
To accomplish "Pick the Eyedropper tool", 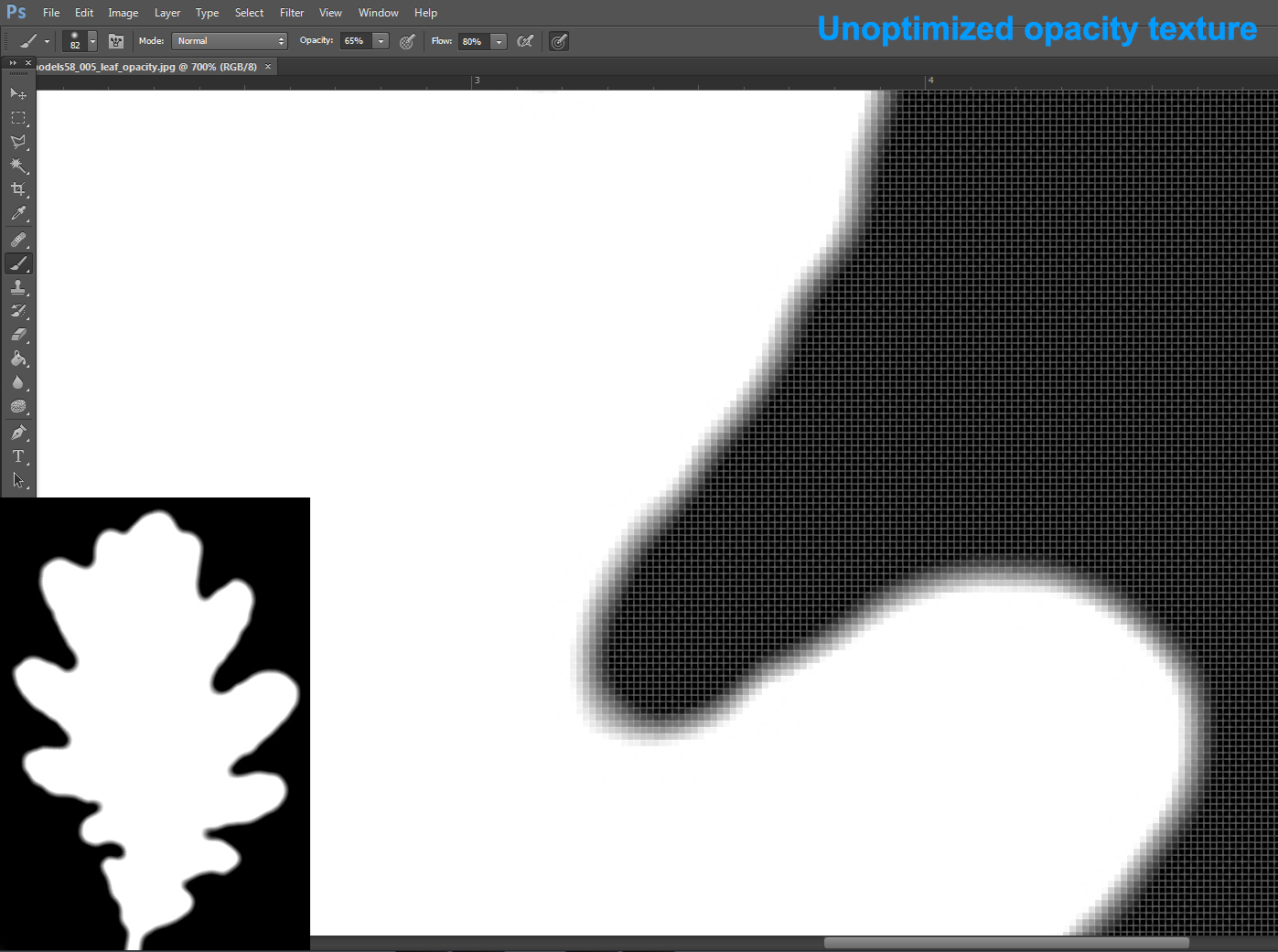I will 18,213.
